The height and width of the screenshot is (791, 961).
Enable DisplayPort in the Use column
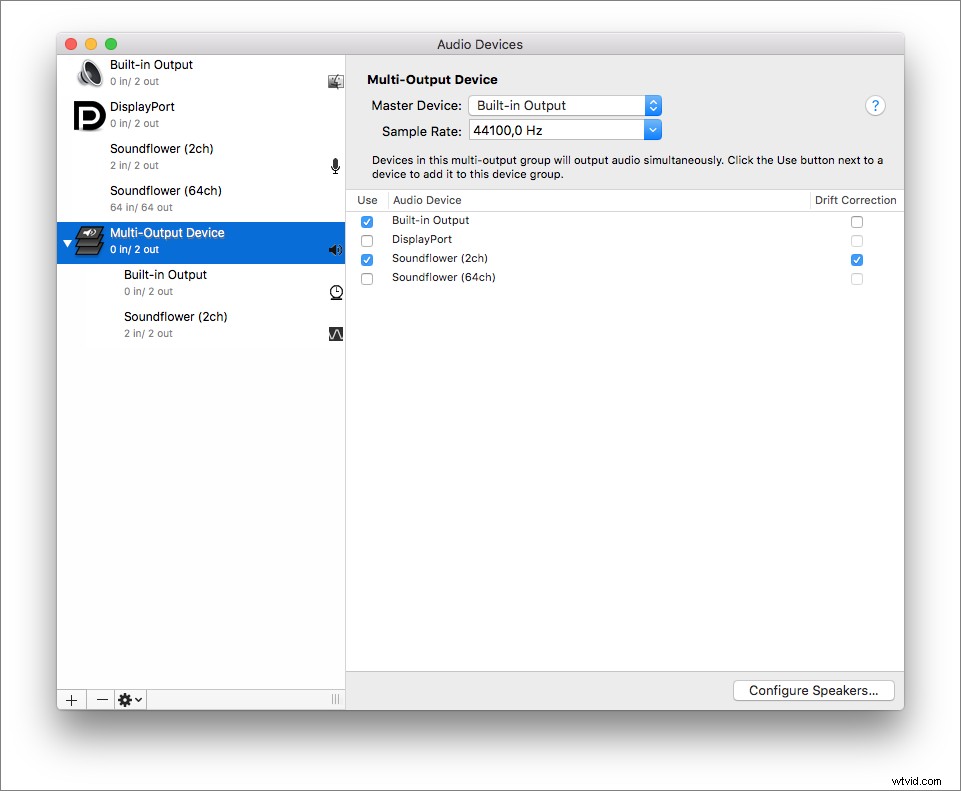[x=367, y=240]
